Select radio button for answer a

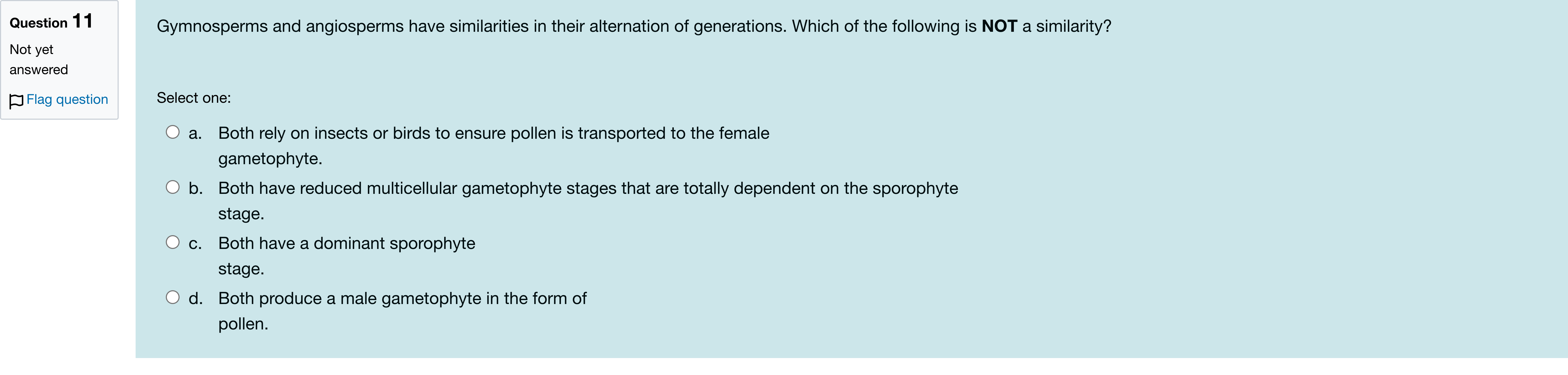[x=173, y=132]
